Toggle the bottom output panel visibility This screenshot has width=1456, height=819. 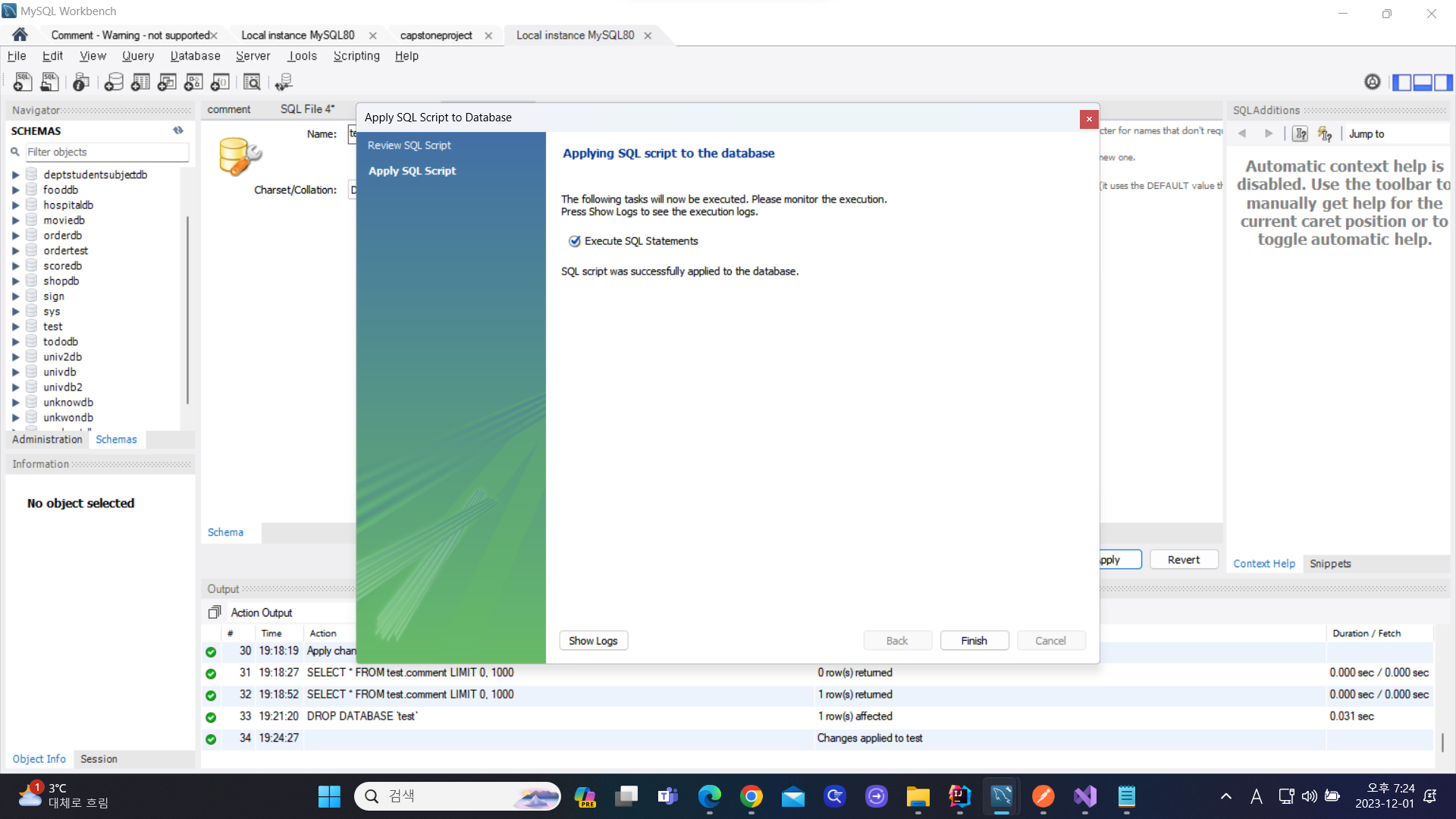[x=1423, y=82]
